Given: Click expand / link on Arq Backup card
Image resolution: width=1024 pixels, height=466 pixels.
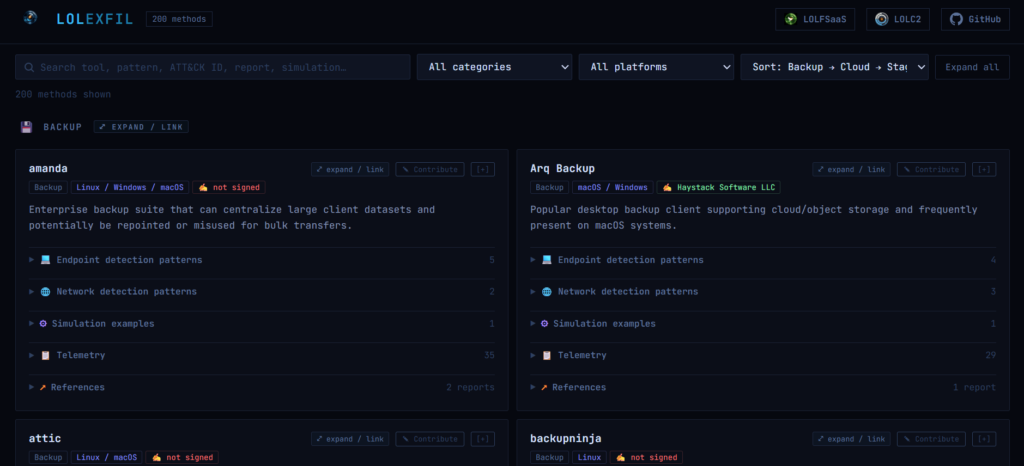Looking at the screenshot, I should [x=852, y=169].
